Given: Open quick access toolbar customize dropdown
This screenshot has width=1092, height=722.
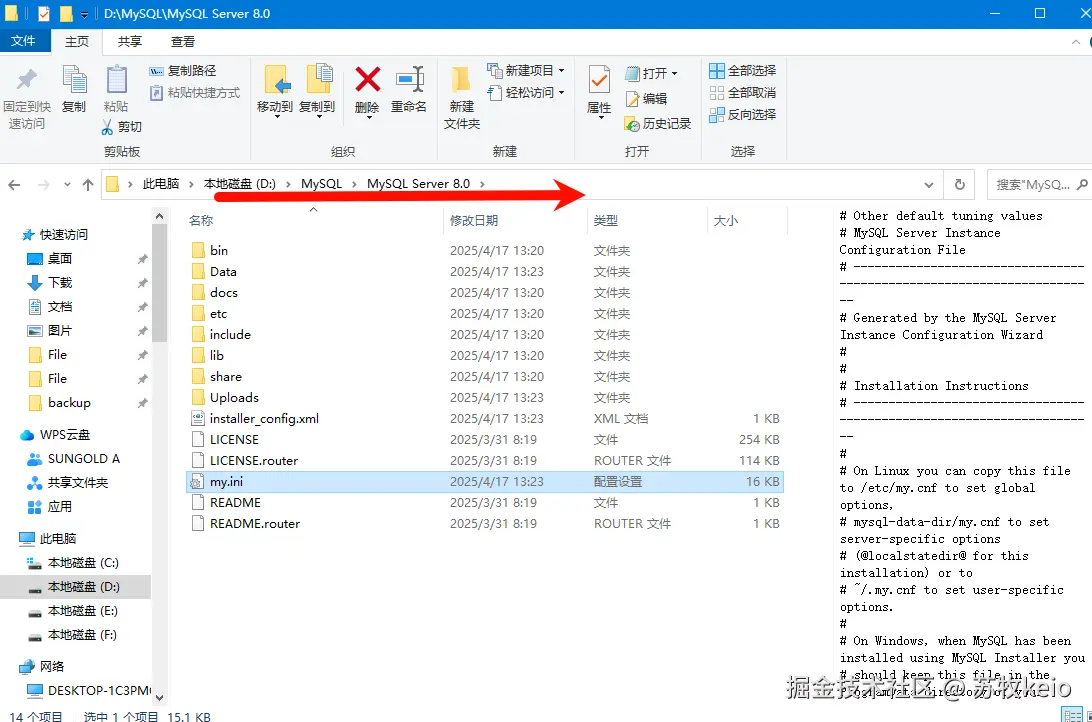Looking at the screenshot, I should point(84,14).
